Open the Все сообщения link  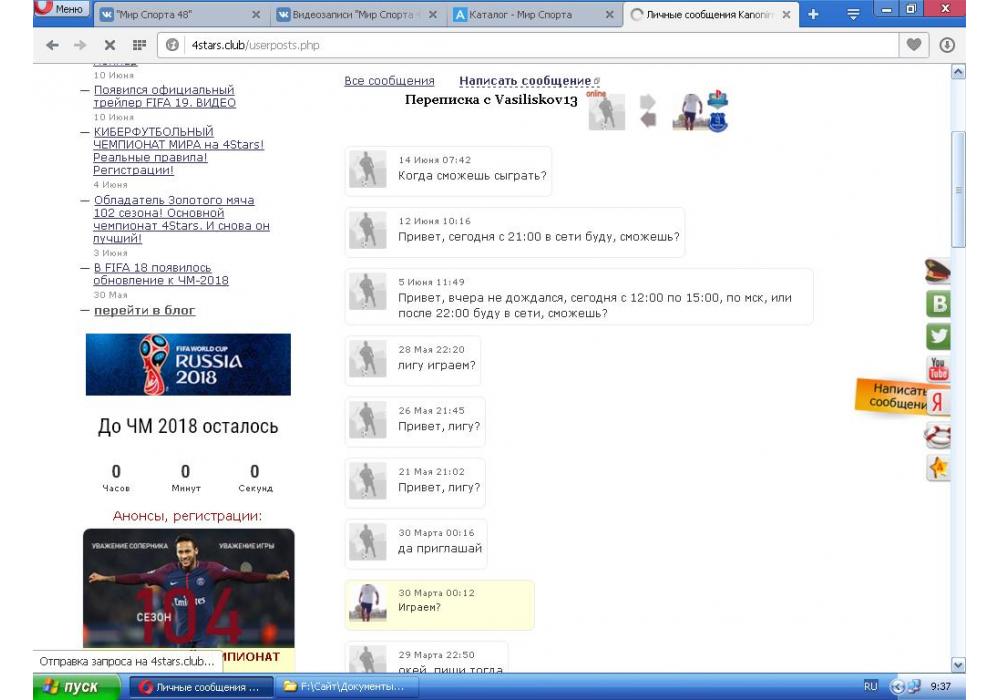tap(389, 81)
